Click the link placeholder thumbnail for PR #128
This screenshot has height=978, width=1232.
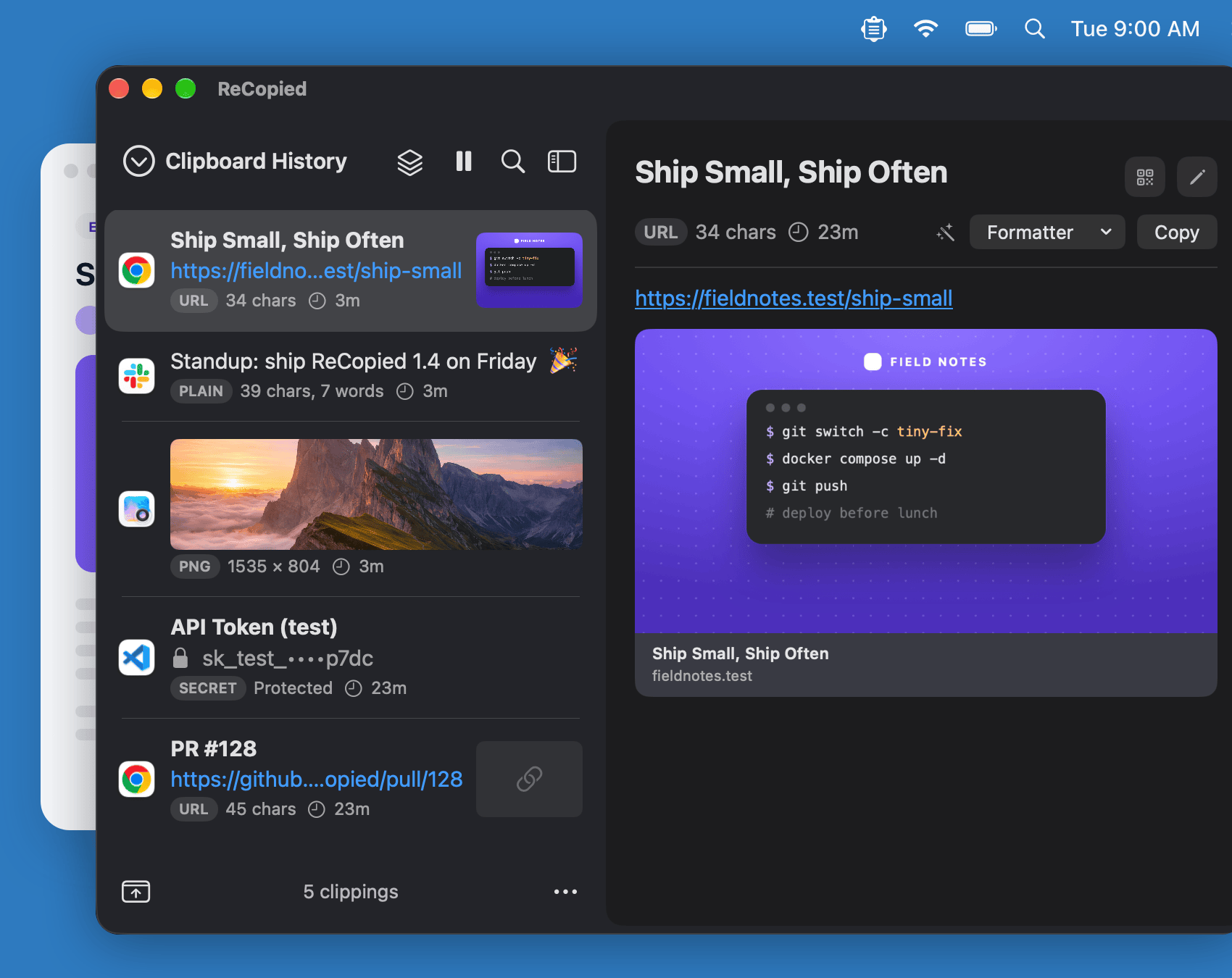coord(529,779)
